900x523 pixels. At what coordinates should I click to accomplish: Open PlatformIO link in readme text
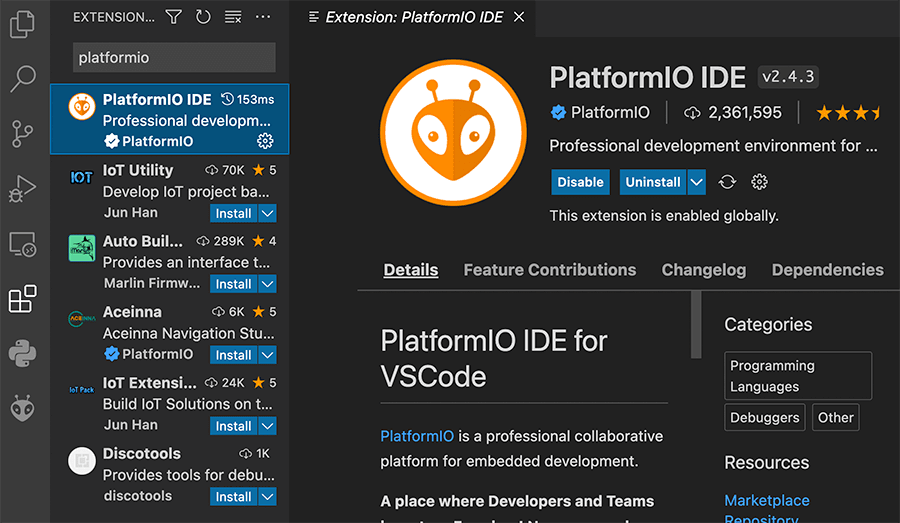(417, 436)
